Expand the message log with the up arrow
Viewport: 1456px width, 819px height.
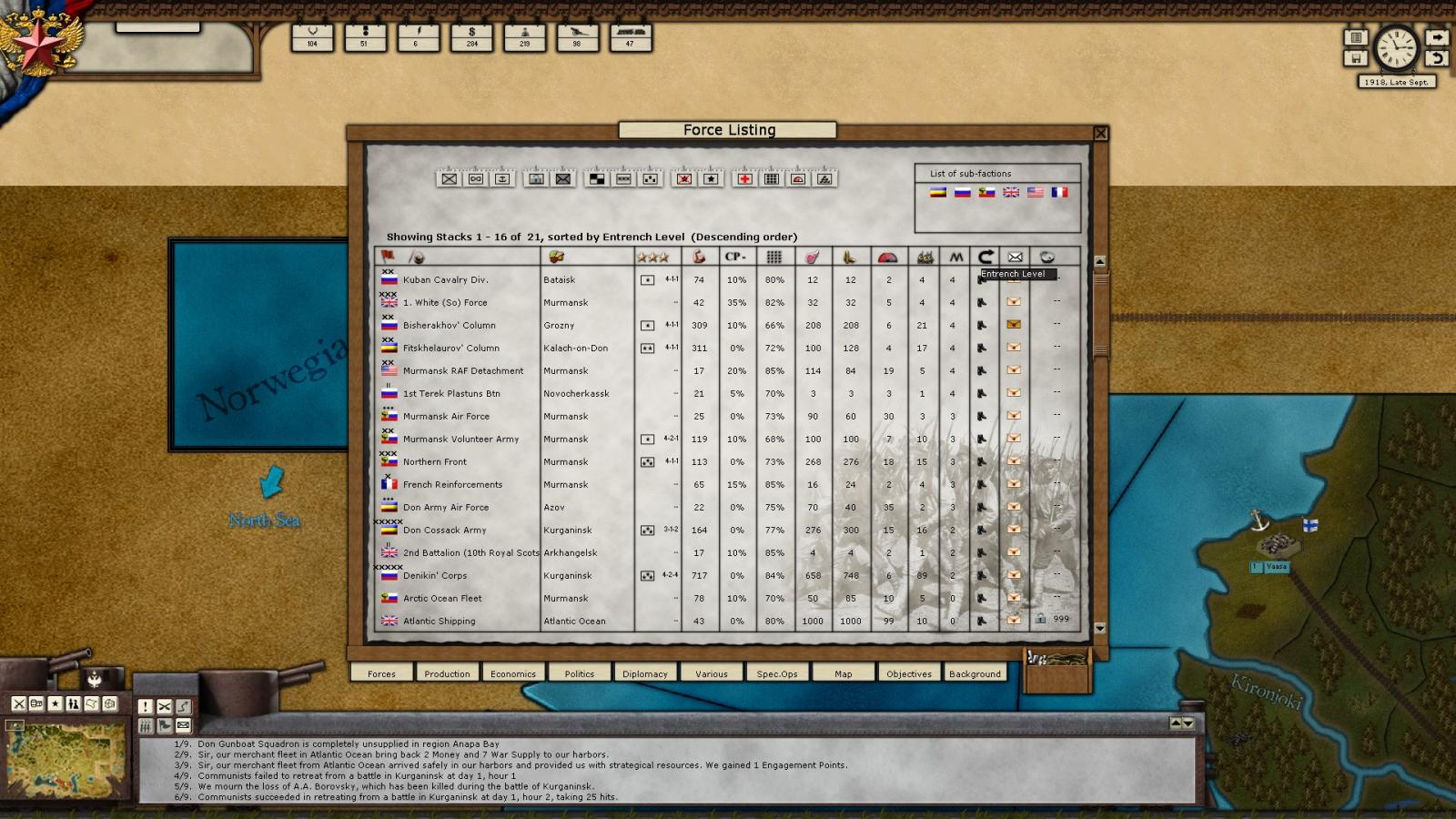(x=1175, y=723)
